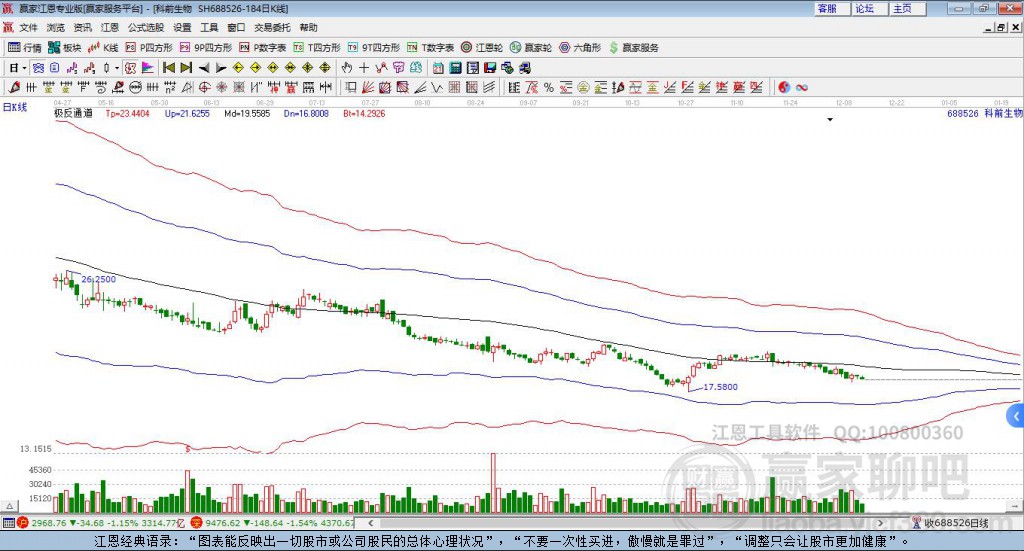Open the 浏览 menu
Image resolution: width=1024 pixels, height=551 pixels.
click(56, 27)
